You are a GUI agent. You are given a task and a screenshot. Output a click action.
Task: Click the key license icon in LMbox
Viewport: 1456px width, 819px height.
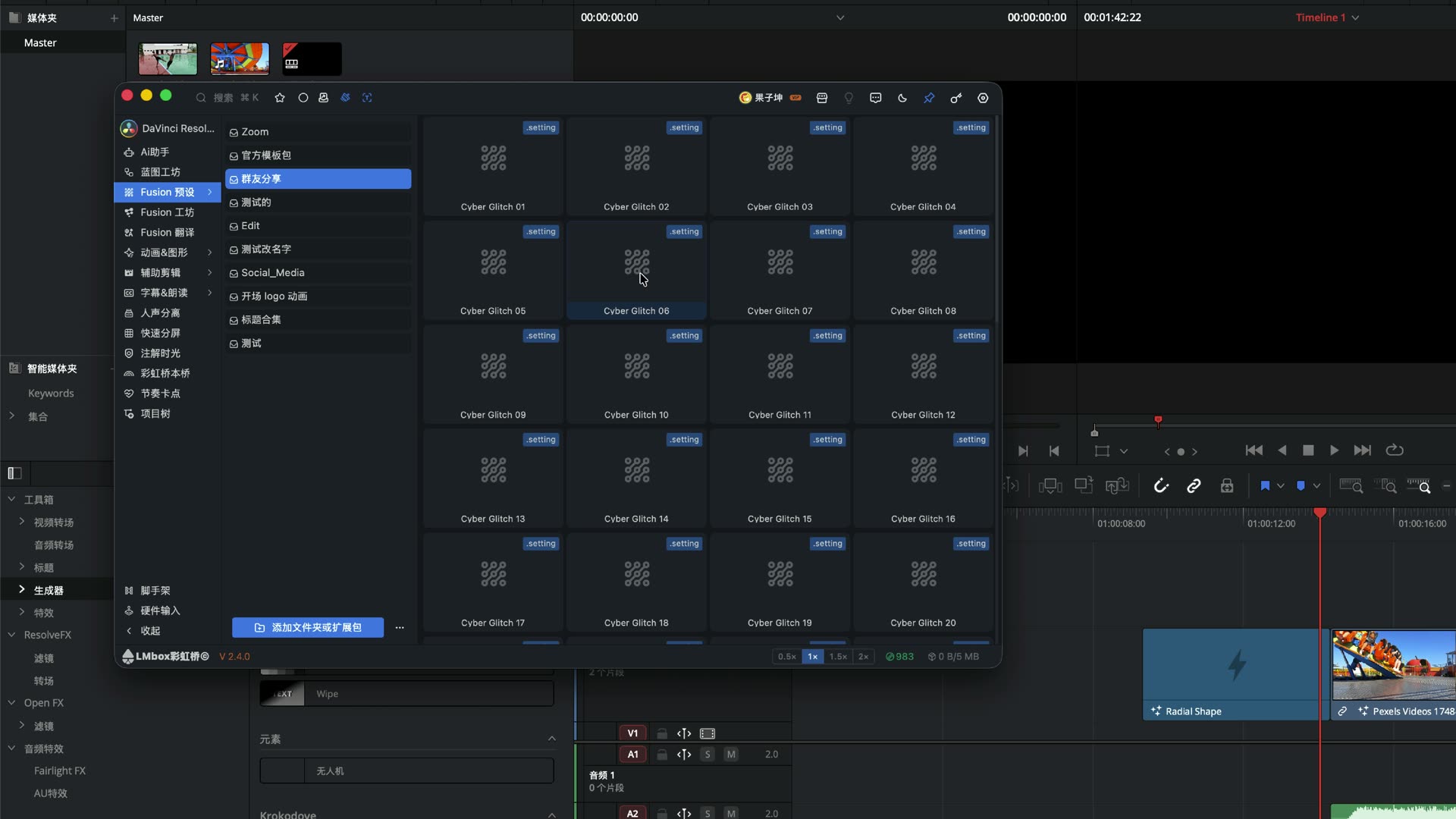[x=956, y=98]
